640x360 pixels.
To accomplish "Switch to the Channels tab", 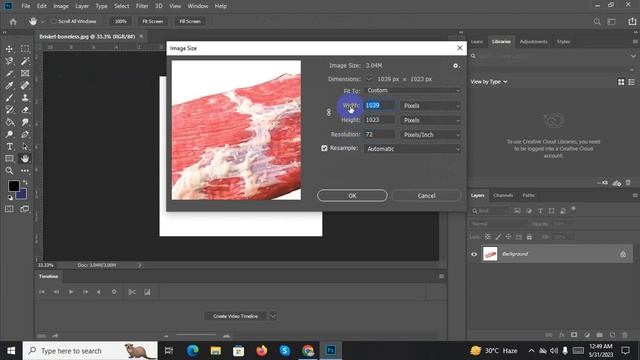I will 503,196.
